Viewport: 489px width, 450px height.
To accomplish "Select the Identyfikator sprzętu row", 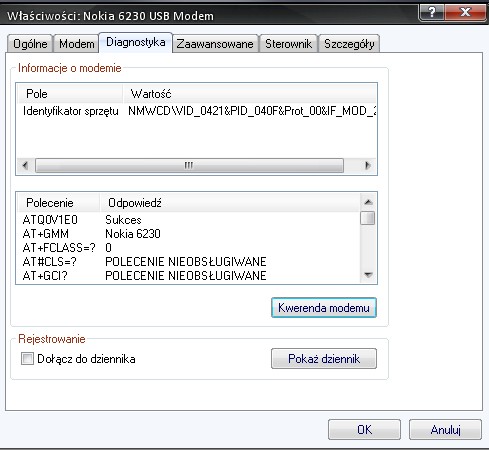I will [197, 111].
